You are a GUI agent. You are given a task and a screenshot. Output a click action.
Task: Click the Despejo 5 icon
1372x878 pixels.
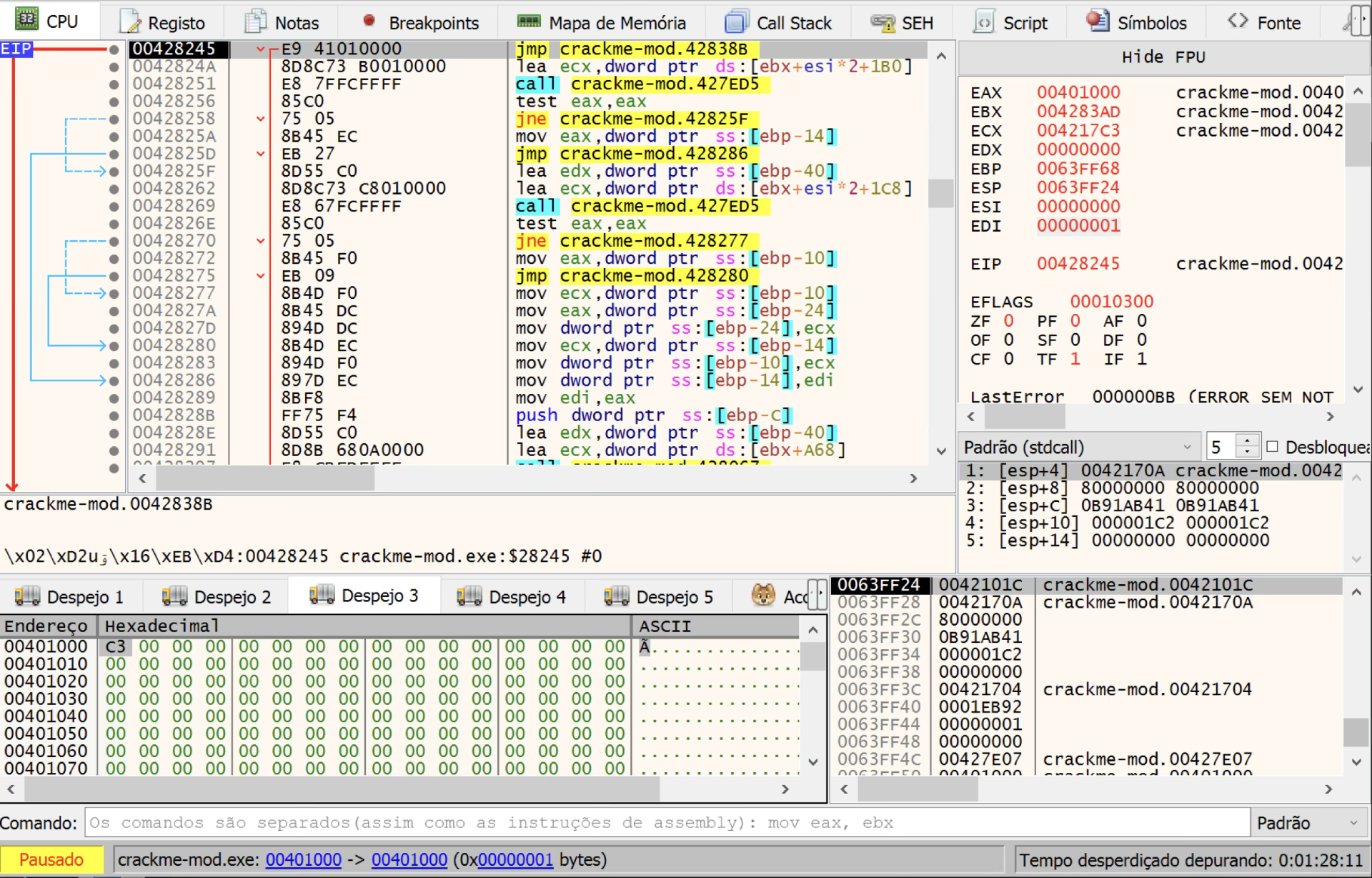pyautogui.click(x=617, y=596)
